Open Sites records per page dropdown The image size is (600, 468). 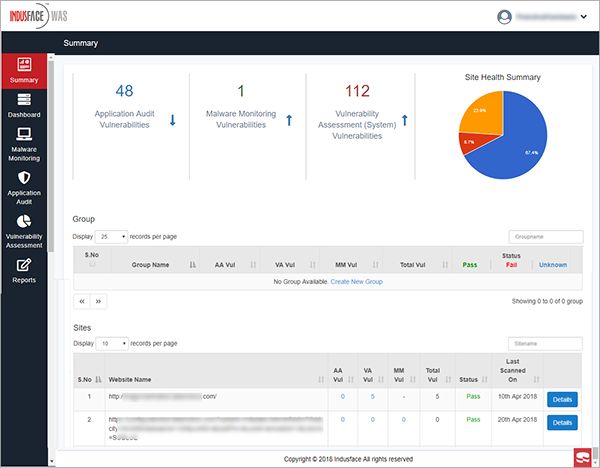pos(111,343)
